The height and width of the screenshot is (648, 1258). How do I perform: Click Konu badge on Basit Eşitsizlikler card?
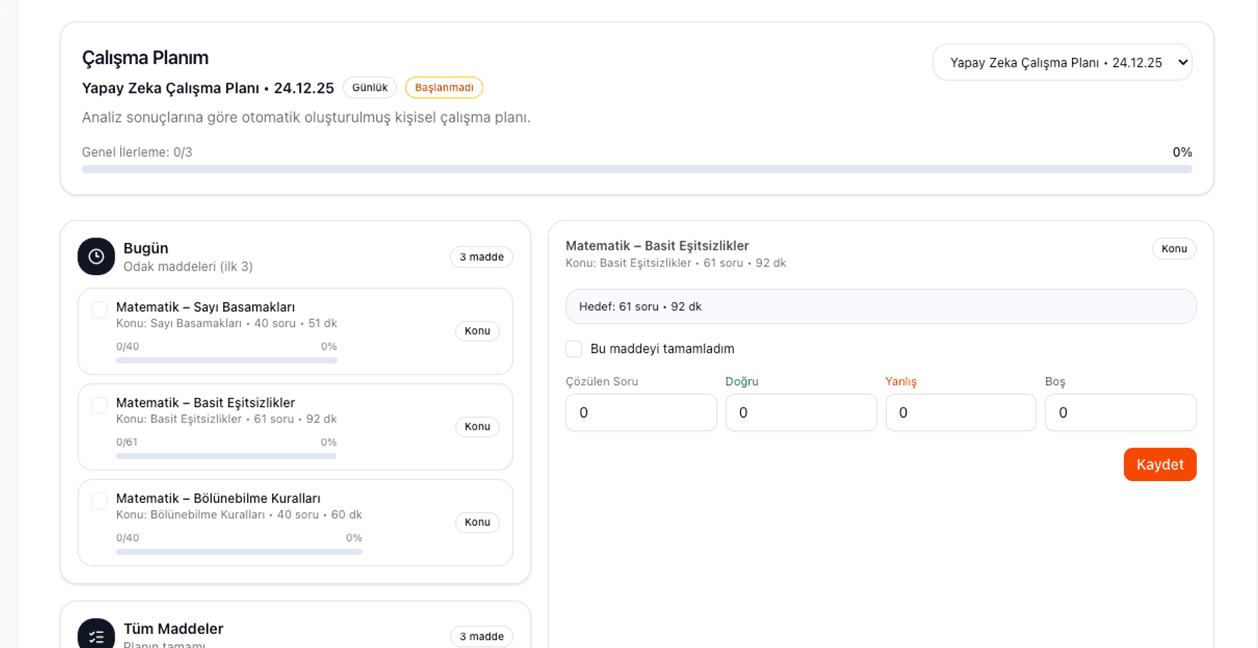[x=477, y=427]
